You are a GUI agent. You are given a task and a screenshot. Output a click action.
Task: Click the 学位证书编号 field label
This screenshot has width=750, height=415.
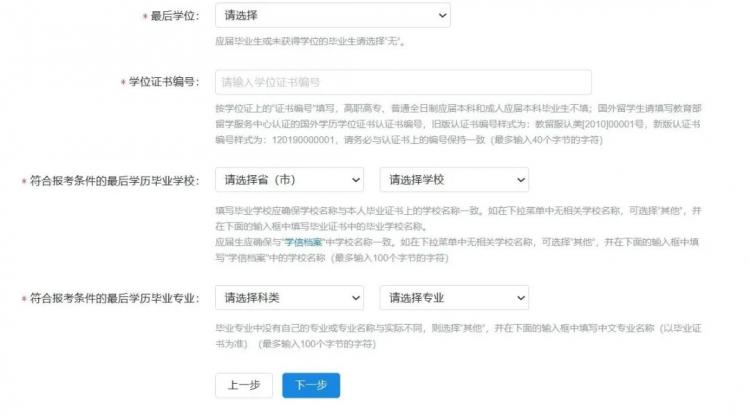click(x=164, y=82)
